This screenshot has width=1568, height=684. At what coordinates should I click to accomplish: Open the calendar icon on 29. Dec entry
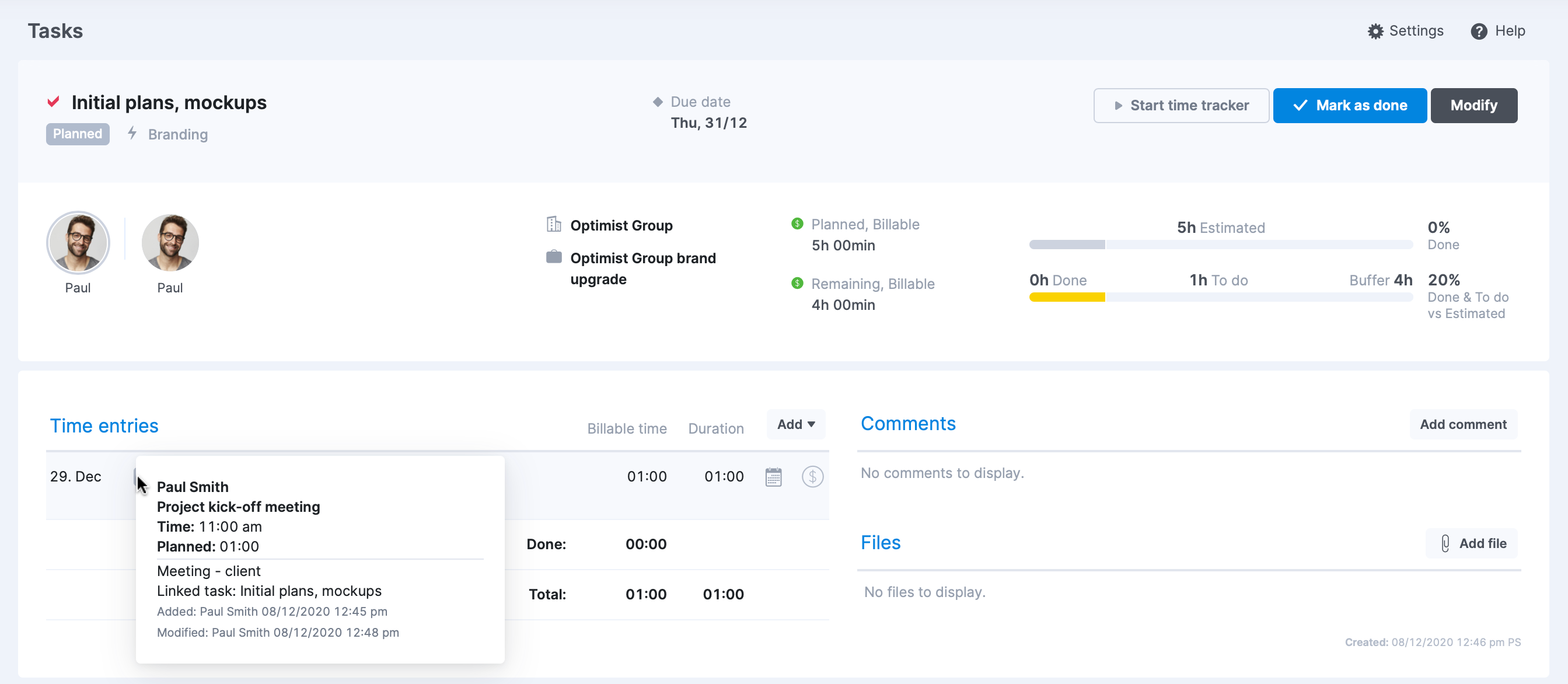point(773,476)
